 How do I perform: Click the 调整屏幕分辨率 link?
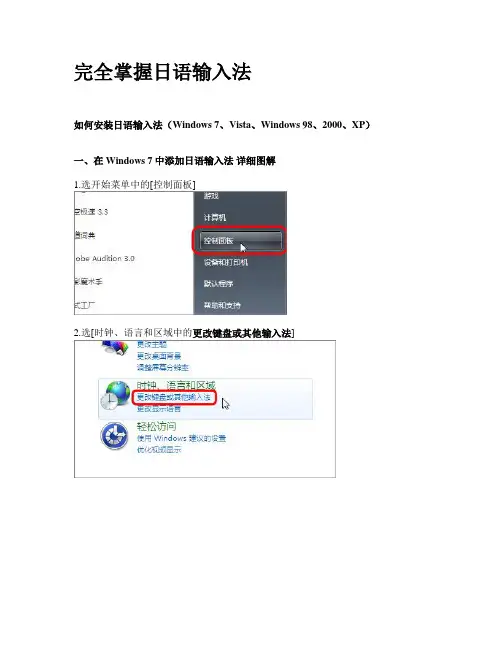coord(163,367)
